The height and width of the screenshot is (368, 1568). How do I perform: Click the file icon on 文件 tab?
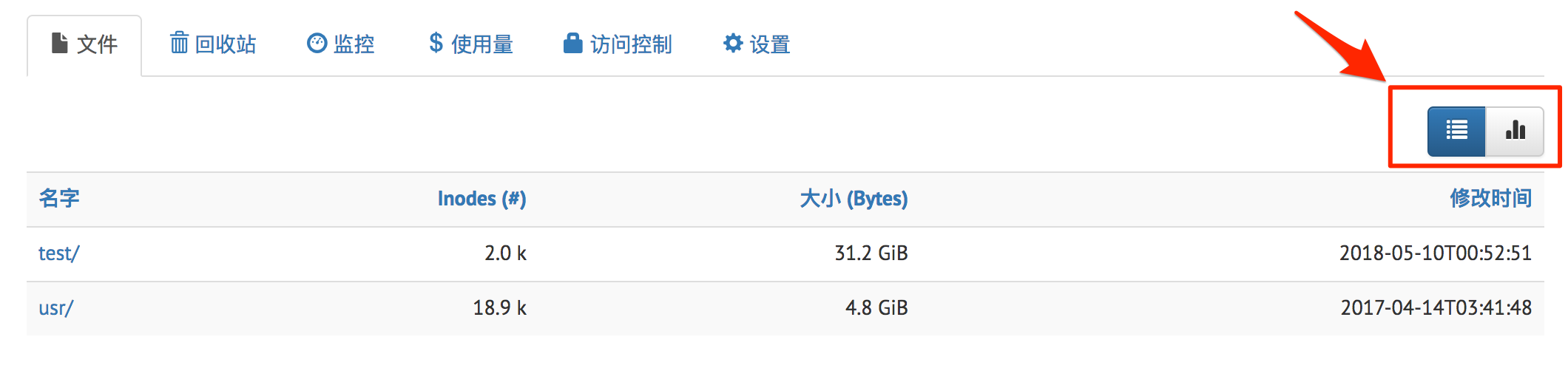(x=60, y=44)
